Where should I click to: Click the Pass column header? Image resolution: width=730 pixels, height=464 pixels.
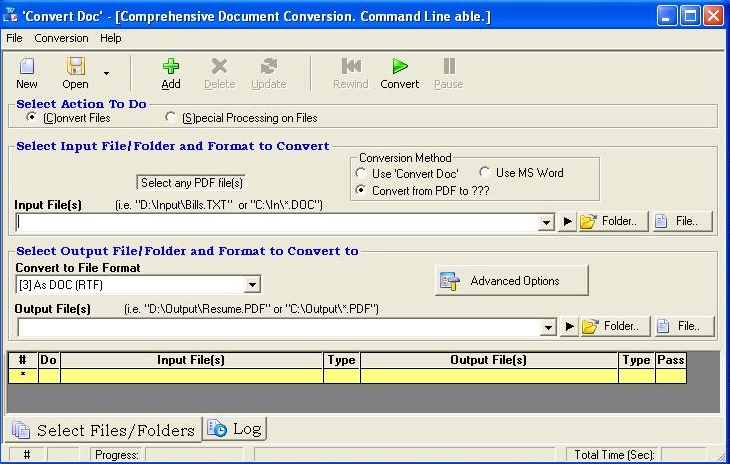point(670,360)
